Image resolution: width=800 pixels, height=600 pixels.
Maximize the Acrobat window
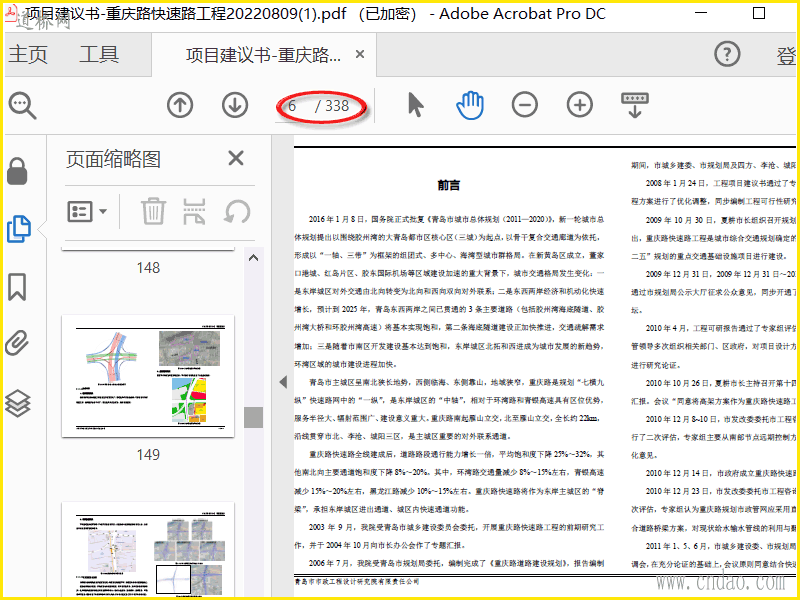click(759, 13)
